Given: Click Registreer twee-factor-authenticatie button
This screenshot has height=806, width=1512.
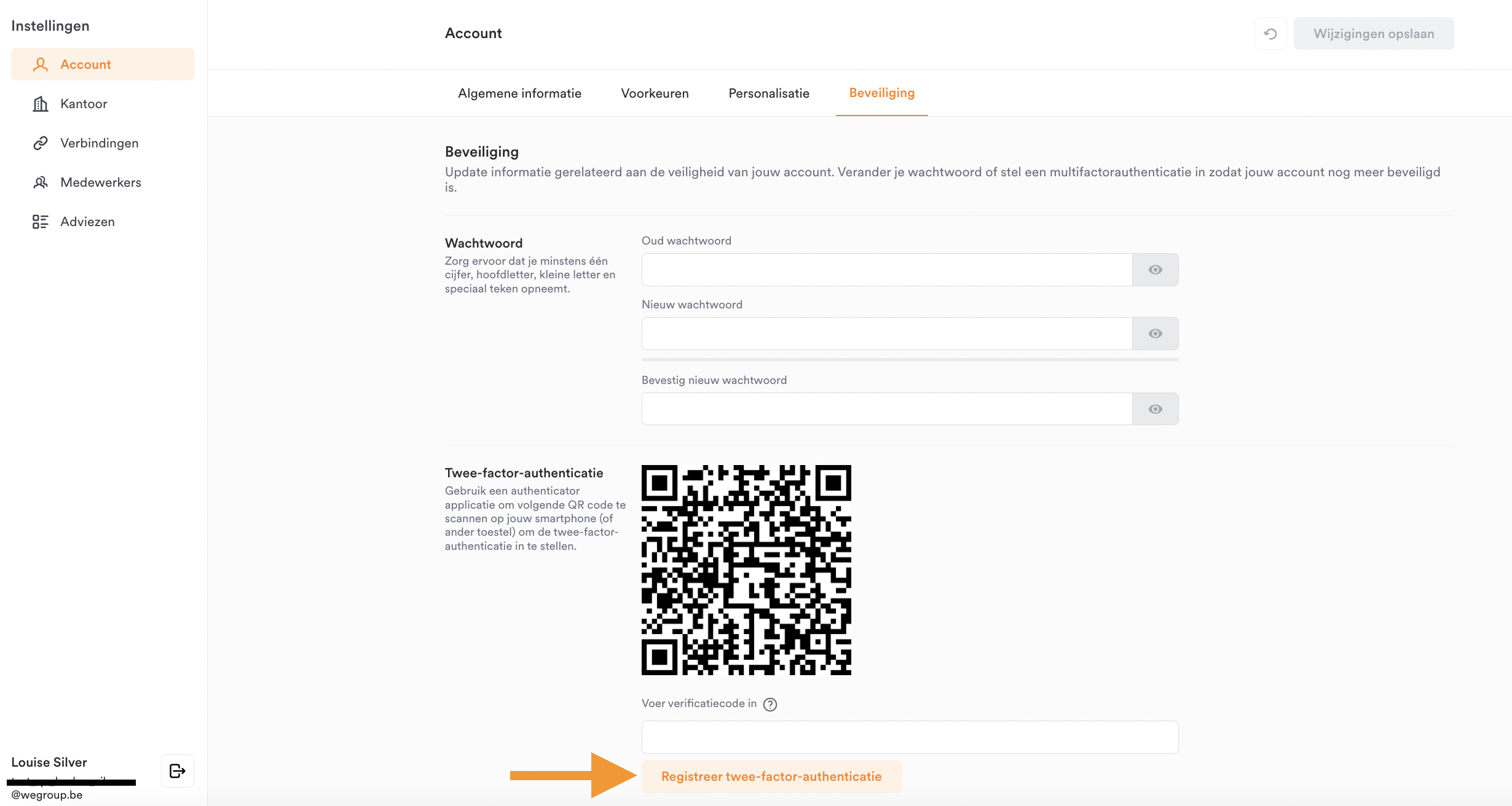Looking at the screenshot, I should pos(771,777).
